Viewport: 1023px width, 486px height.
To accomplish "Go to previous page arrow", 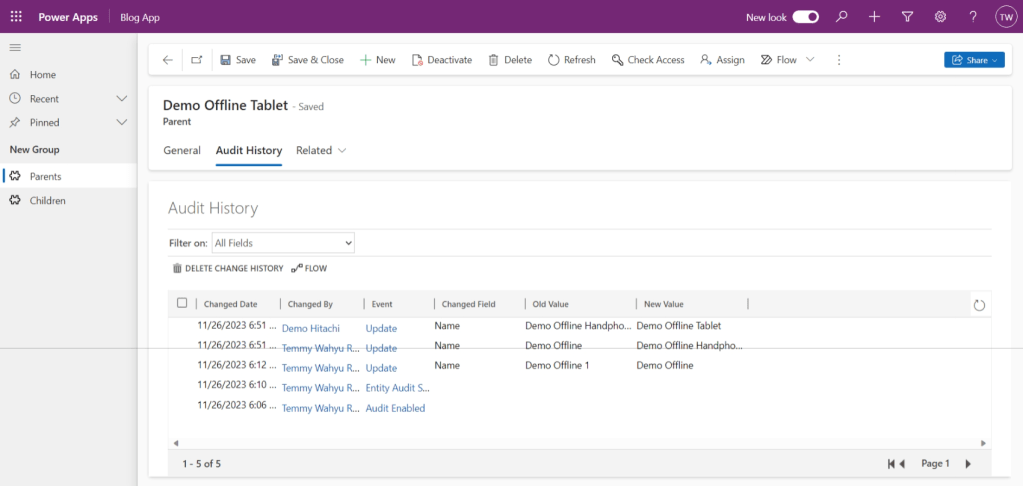I will click(x=902, y=464).
